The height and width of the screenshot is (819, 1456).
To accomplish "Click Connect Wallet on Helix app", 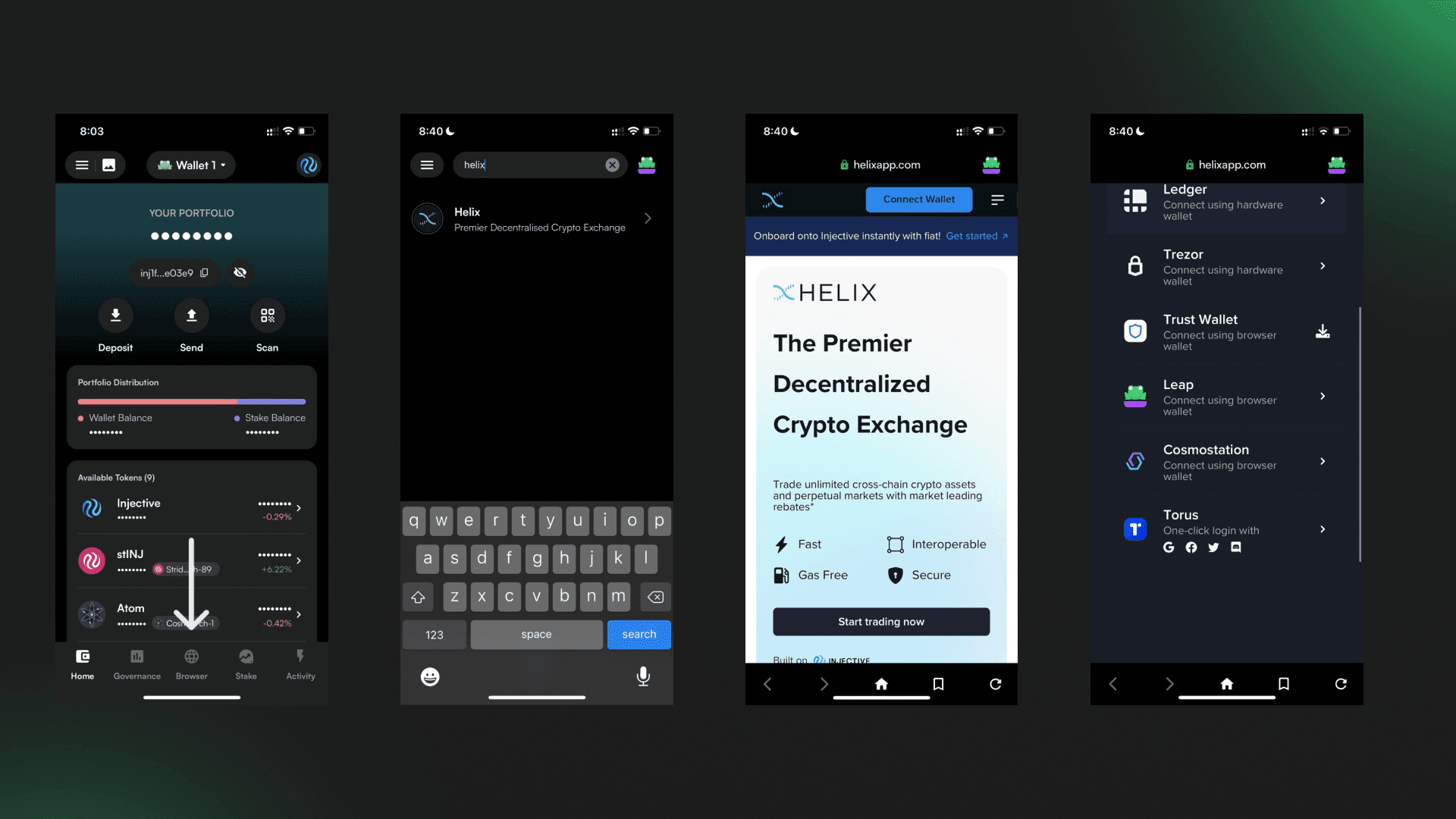I will [x=918, y=199].
